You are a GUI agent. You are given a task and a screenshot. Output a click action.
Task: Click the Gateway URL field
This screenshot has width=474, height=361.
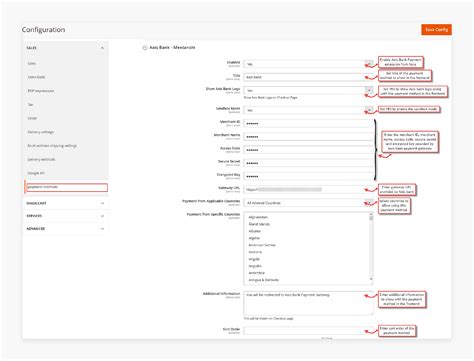(x=308, y=189)
